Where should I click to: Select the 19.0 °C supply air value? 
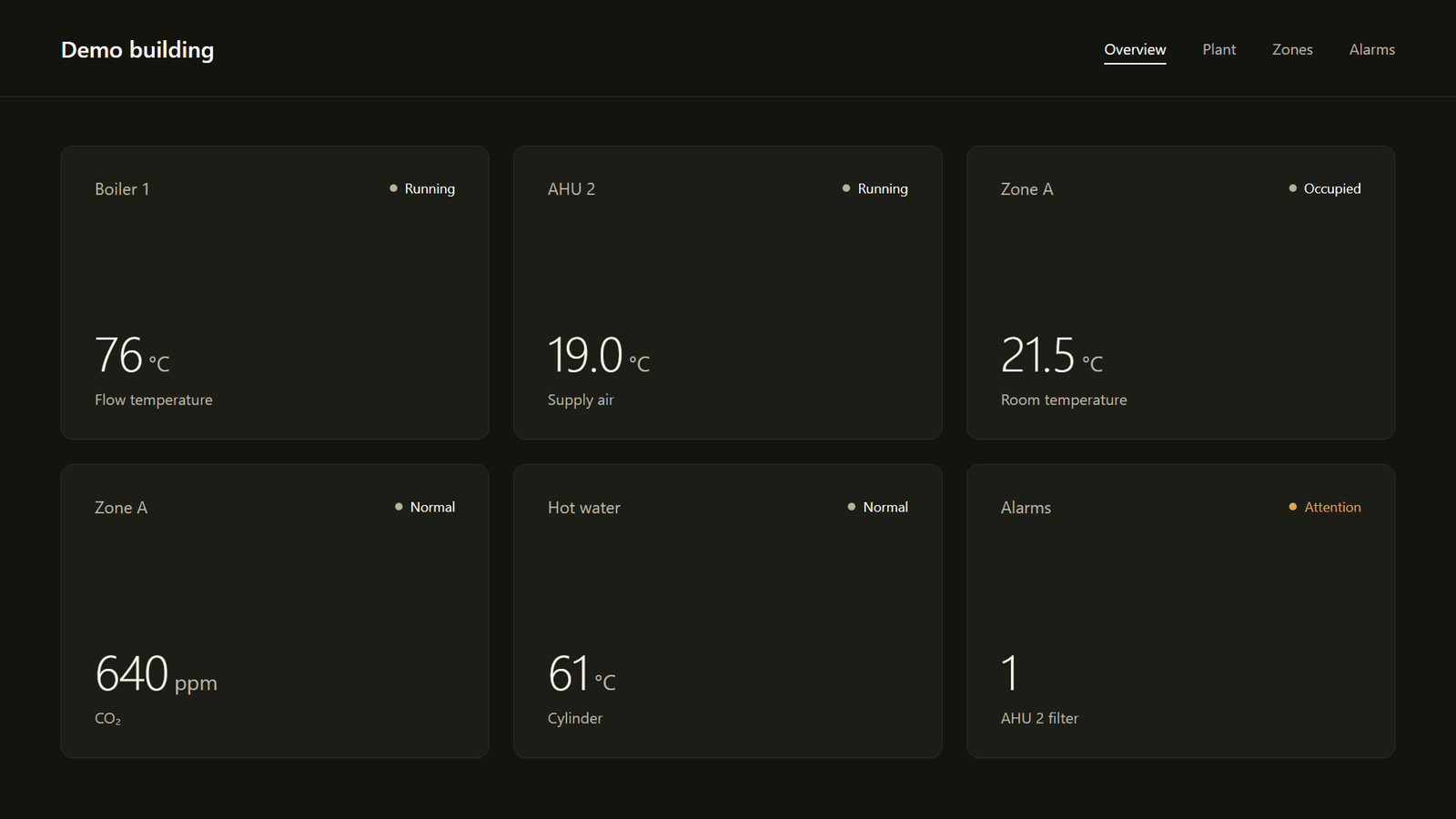pos(599,355)
